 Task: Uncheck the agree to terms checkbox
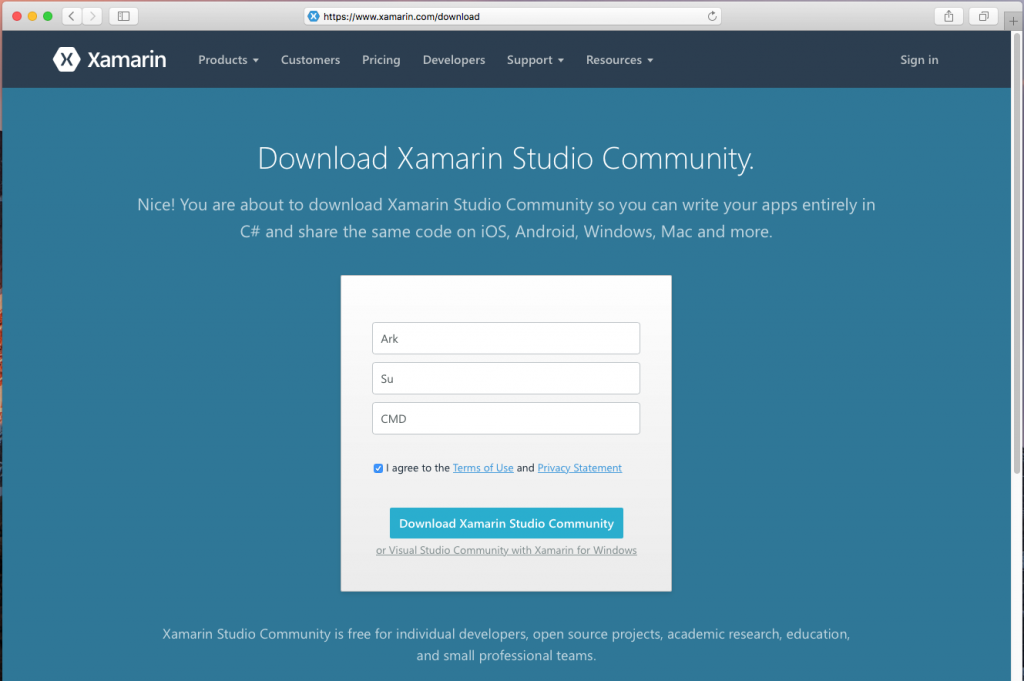click(378, 468)
